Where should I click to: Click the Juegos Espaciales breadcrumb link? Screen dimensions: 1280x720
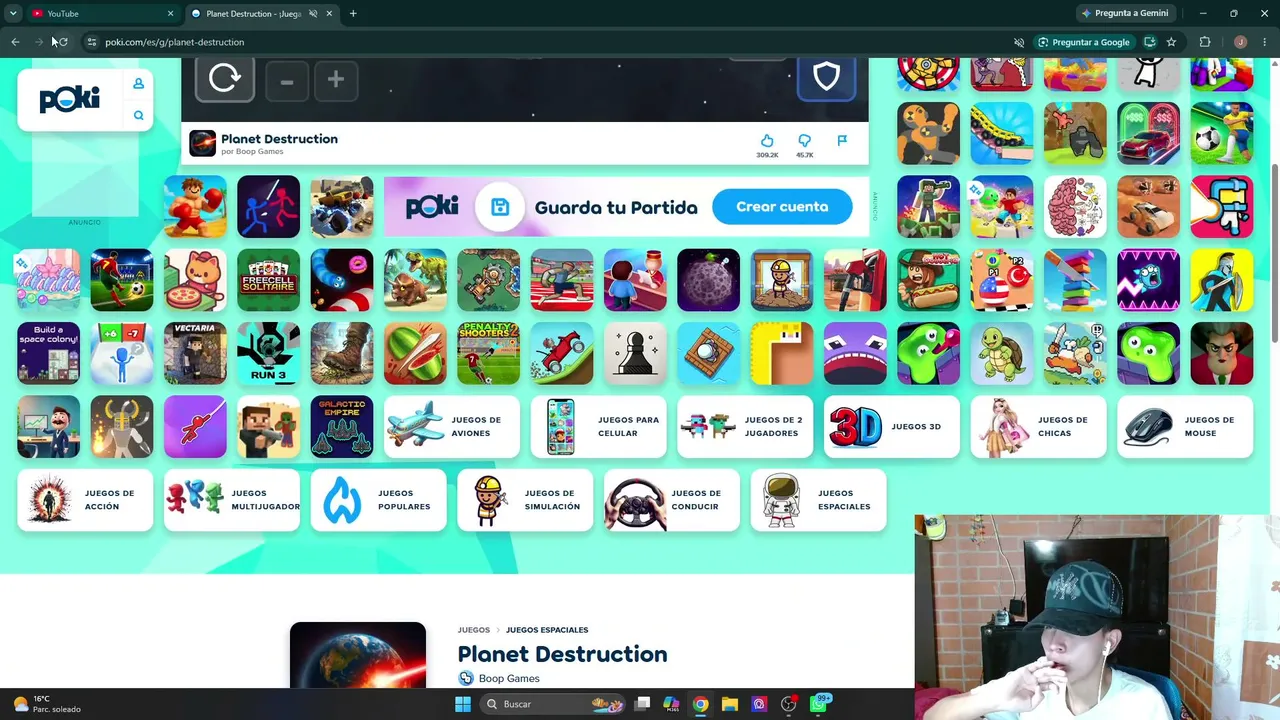pos(547,630)
